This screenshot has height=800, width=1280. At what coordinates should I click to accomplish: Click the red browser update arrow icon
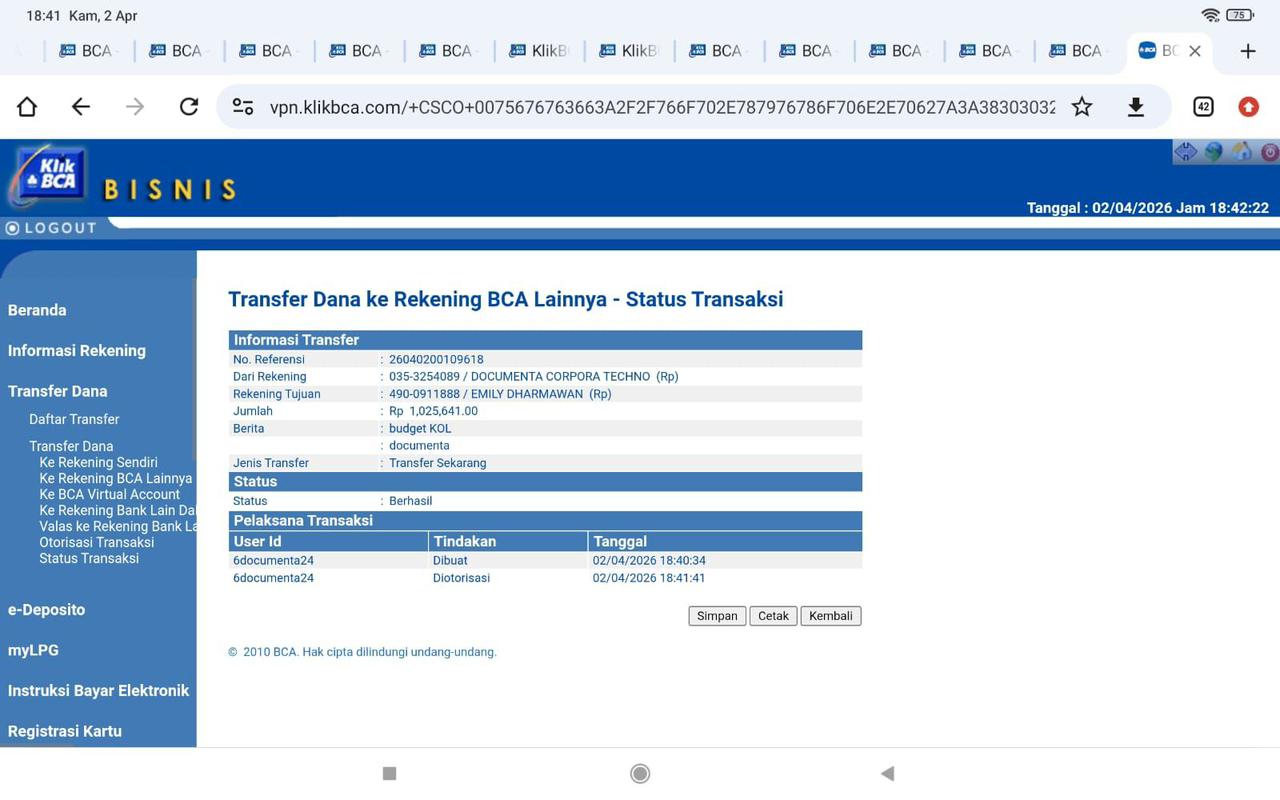coord(1248,107)
